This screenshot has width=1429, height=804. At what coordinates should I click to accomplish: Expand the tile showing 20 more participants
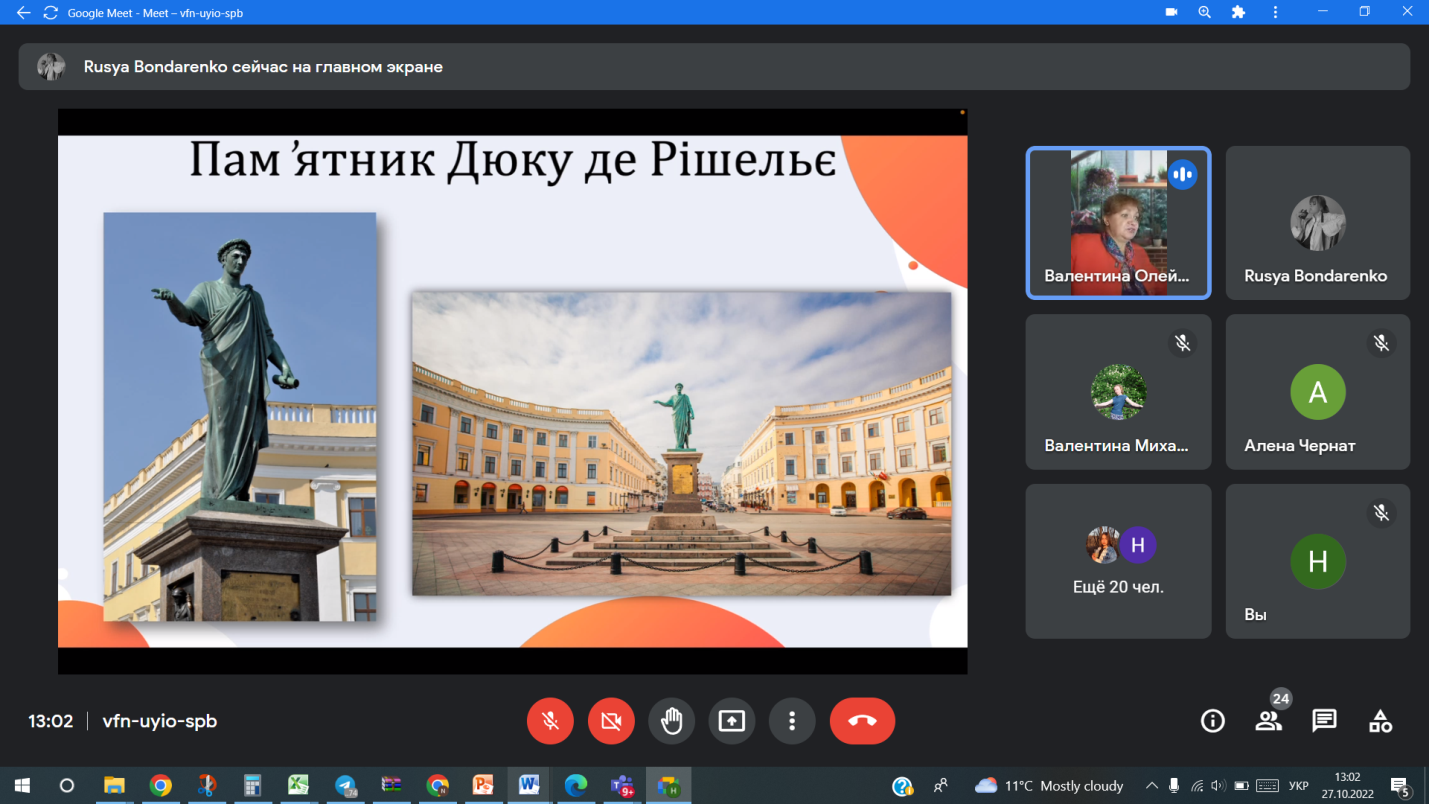click(x=1117, y=561)
